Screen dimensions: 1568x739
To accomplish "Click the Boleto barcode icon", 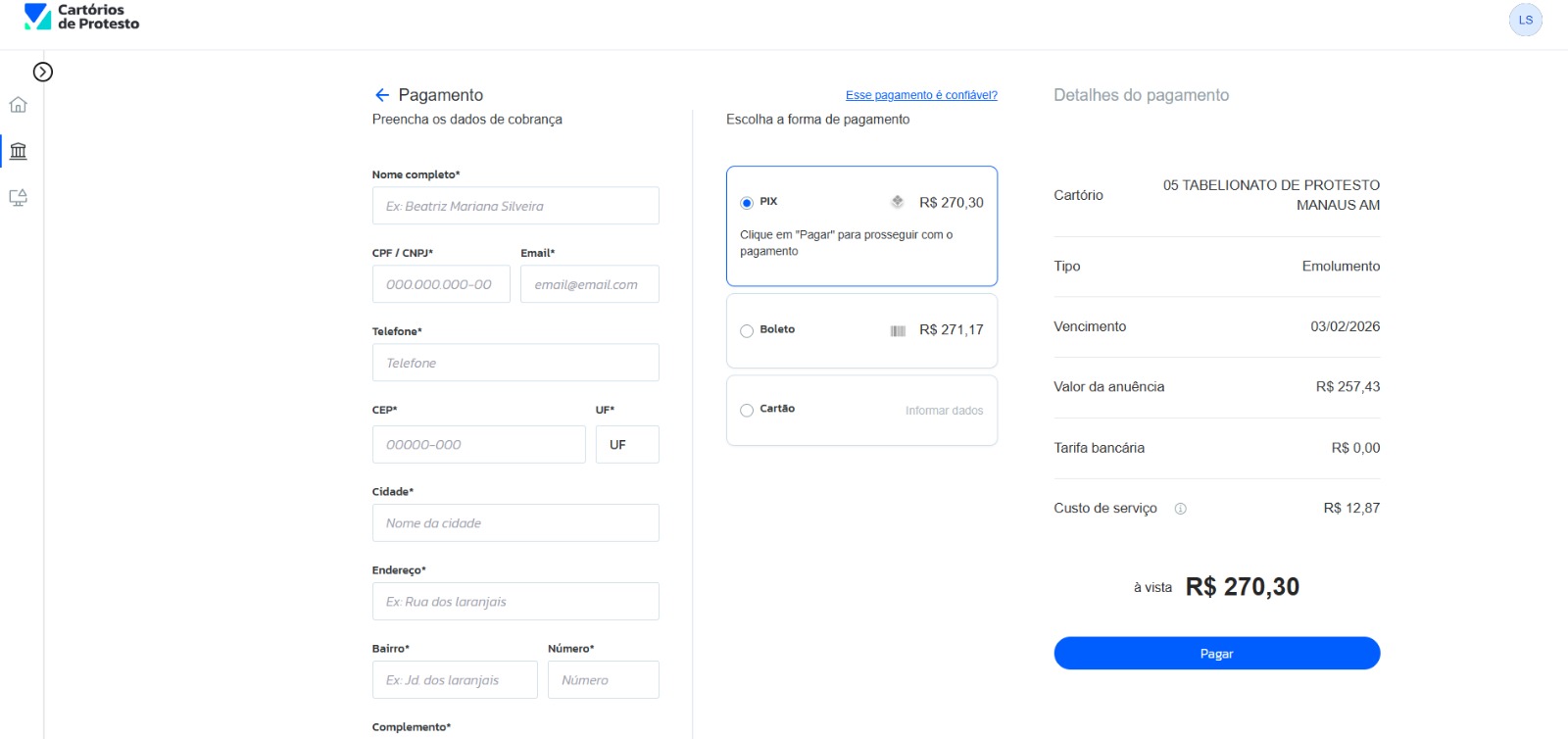I will tap(898, 330).
